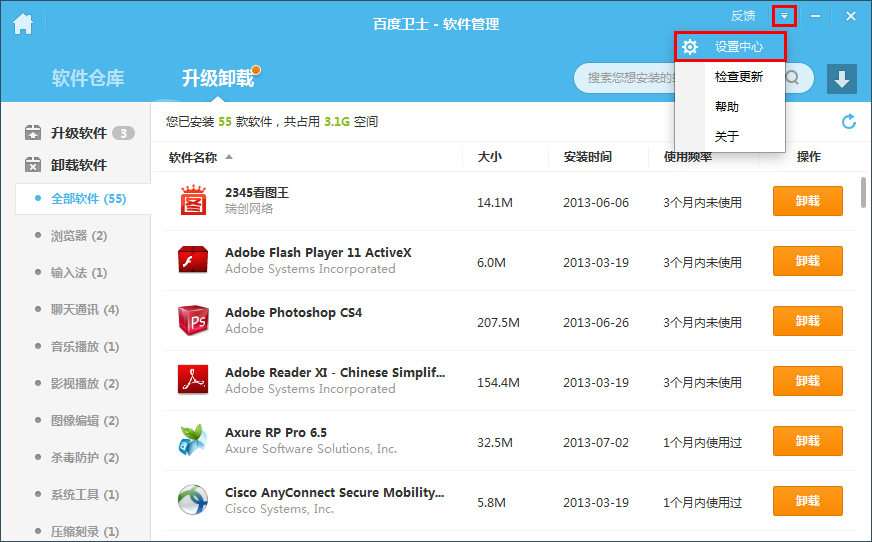
Task: Uninstall Adobe Reader XI
Action: point(807,381)
